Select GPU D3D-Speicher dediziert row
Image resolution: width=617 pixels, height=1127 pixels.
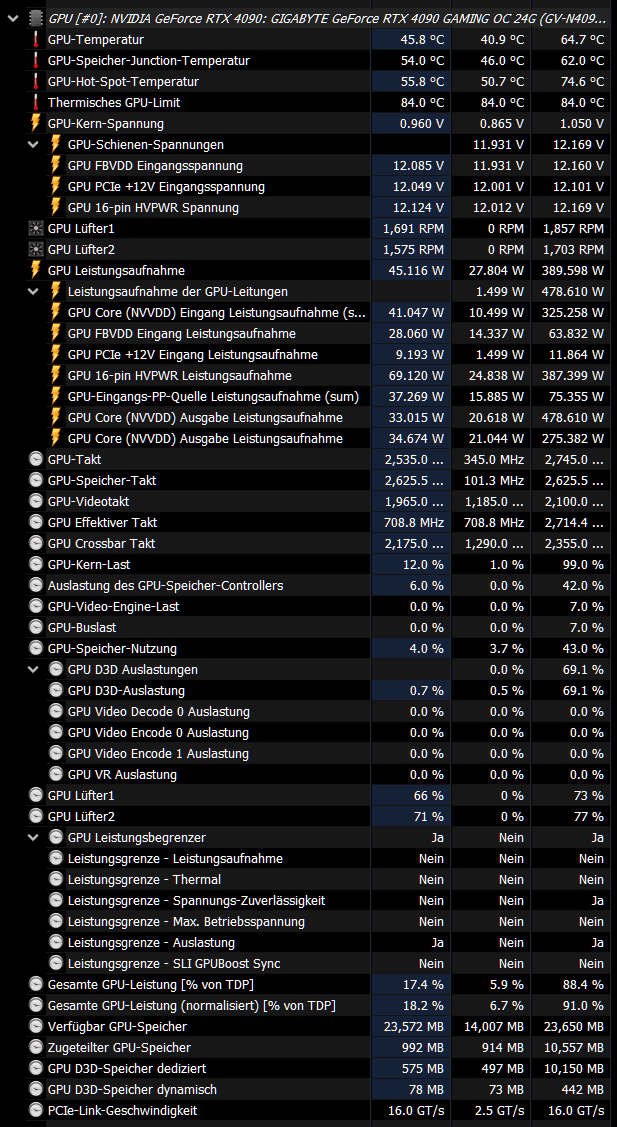[x=127, y=1068]
